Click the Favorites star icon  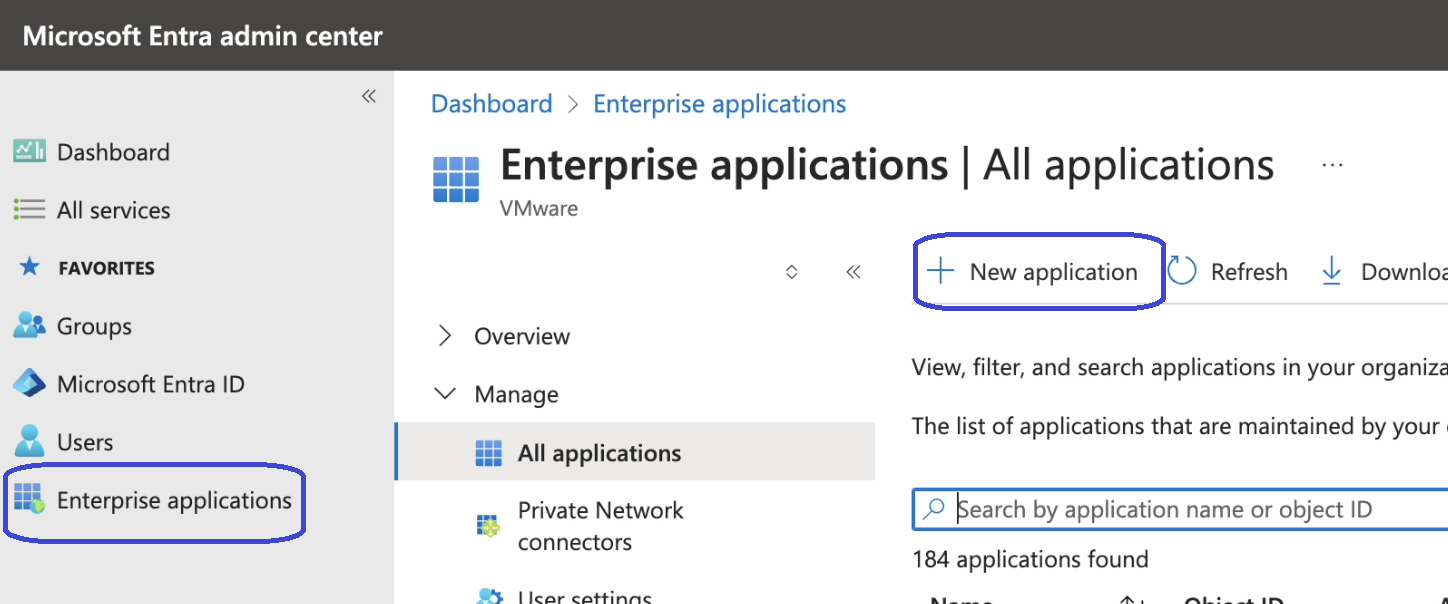(30, 267)
